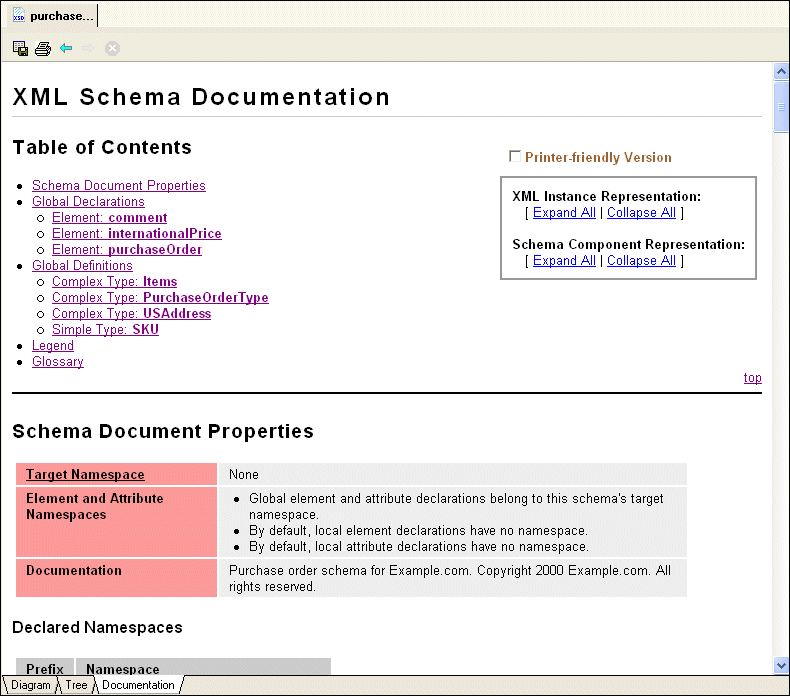The height and width of the screenshot is (696, 790).
Task: Click the Target Namespace glossary link
Action: 85,475
